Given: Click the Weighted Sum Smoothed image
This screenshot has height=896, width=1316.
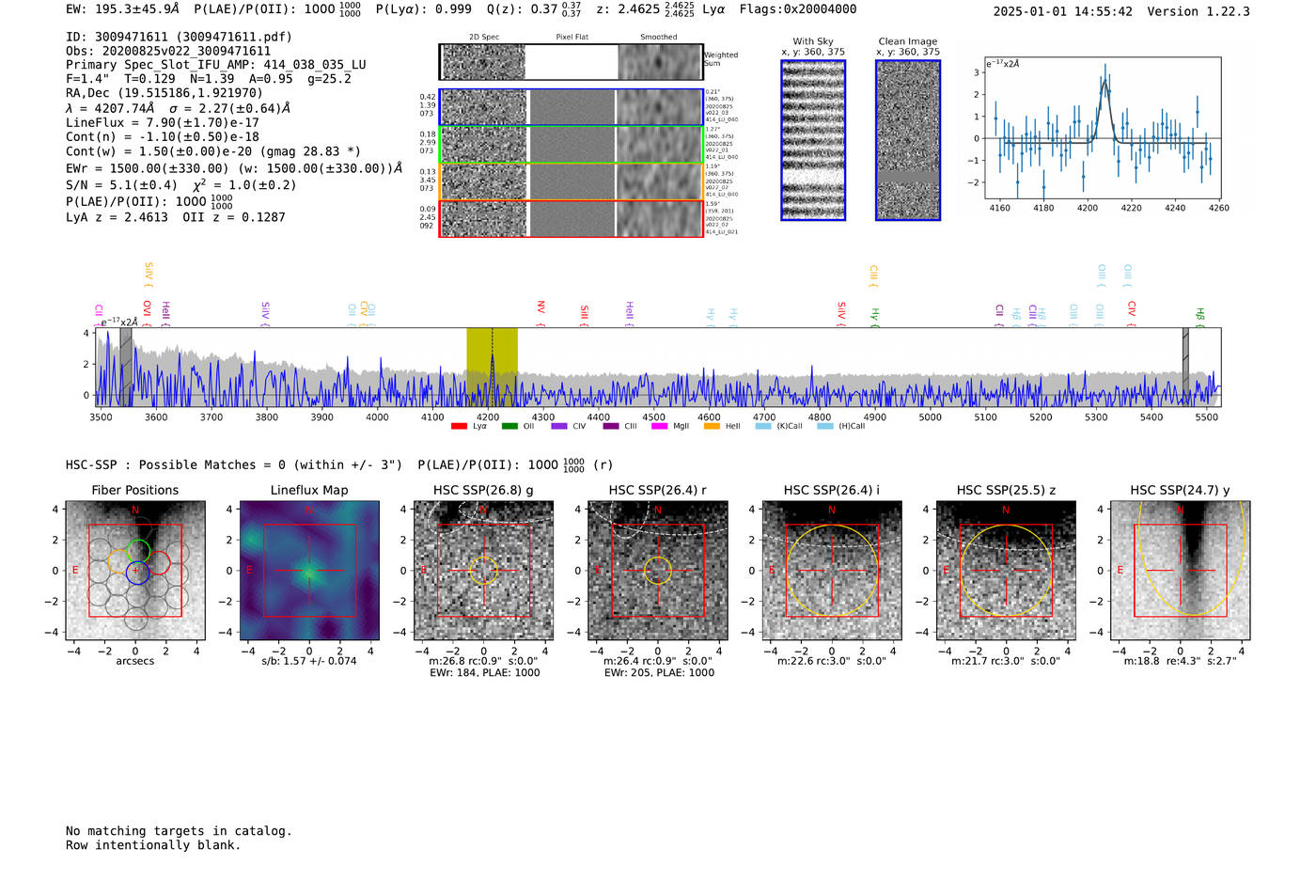Looking at the screenshot, I should coord(660,62).
